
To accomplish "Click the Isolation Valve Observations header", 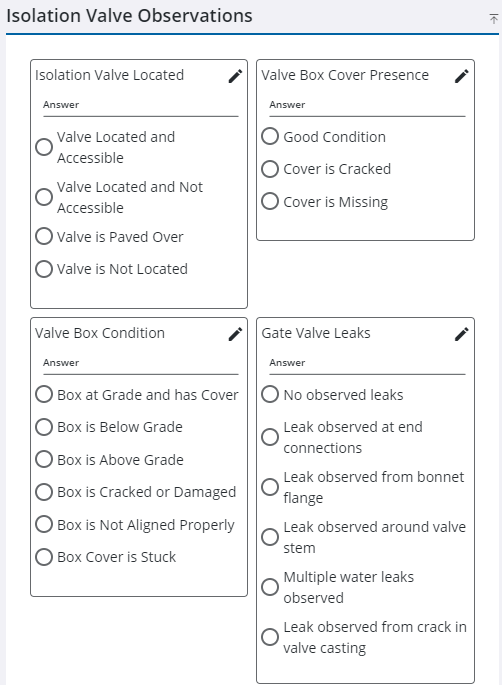I will pyautogui.click(x=129, y=16).
